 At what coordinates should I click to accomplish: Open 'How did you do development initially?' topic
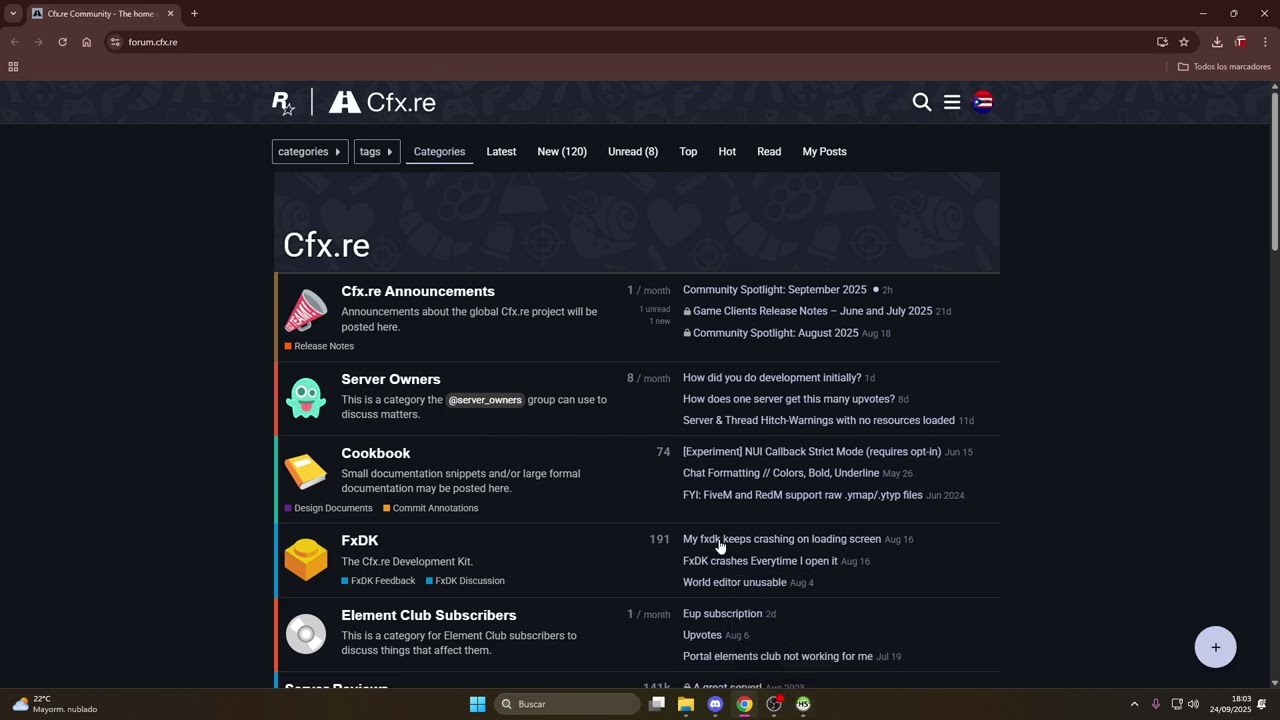(x=772, y=378)
